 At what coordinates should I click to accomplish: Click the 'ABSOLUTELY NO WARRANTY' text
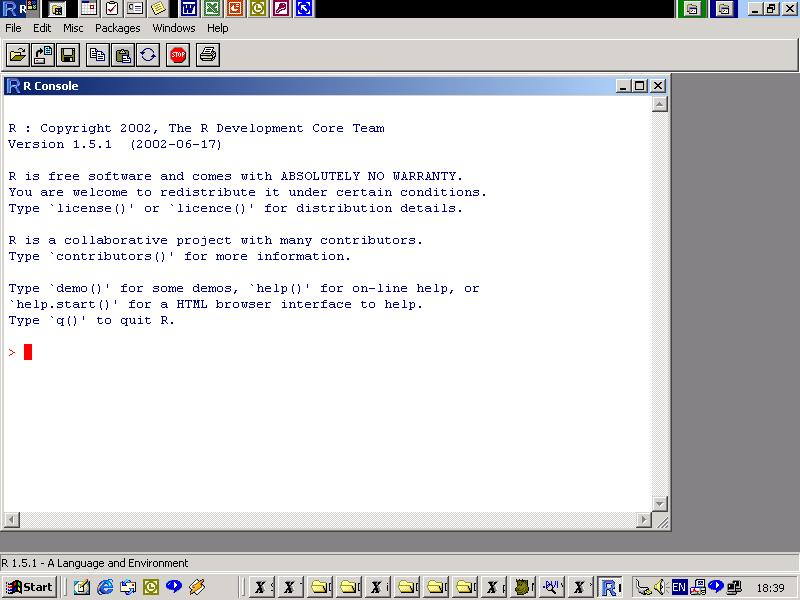[368, 176]
